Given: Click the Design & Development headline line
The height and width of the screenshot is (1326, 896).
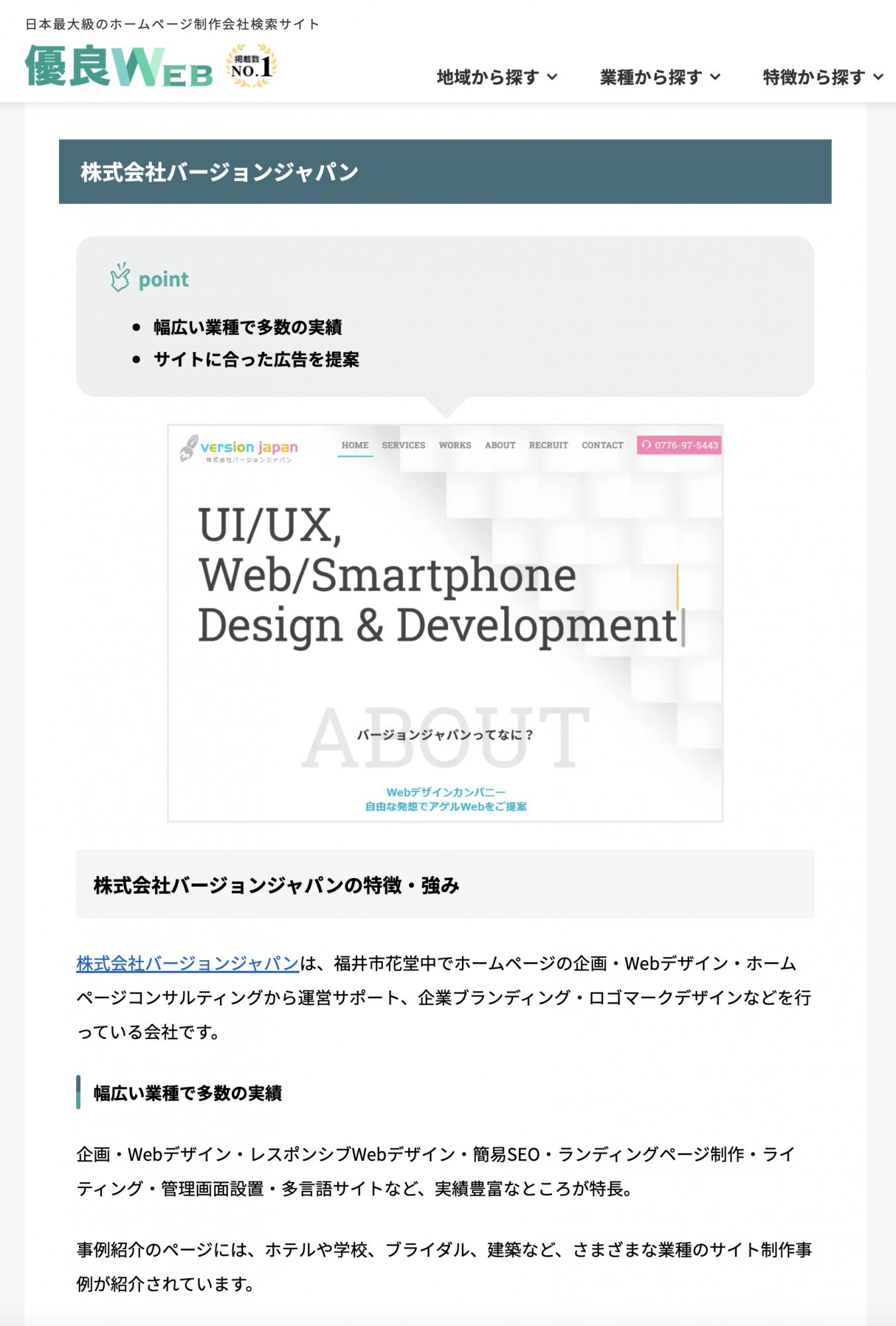Looking at the screenshot, I should click(437, 626).
